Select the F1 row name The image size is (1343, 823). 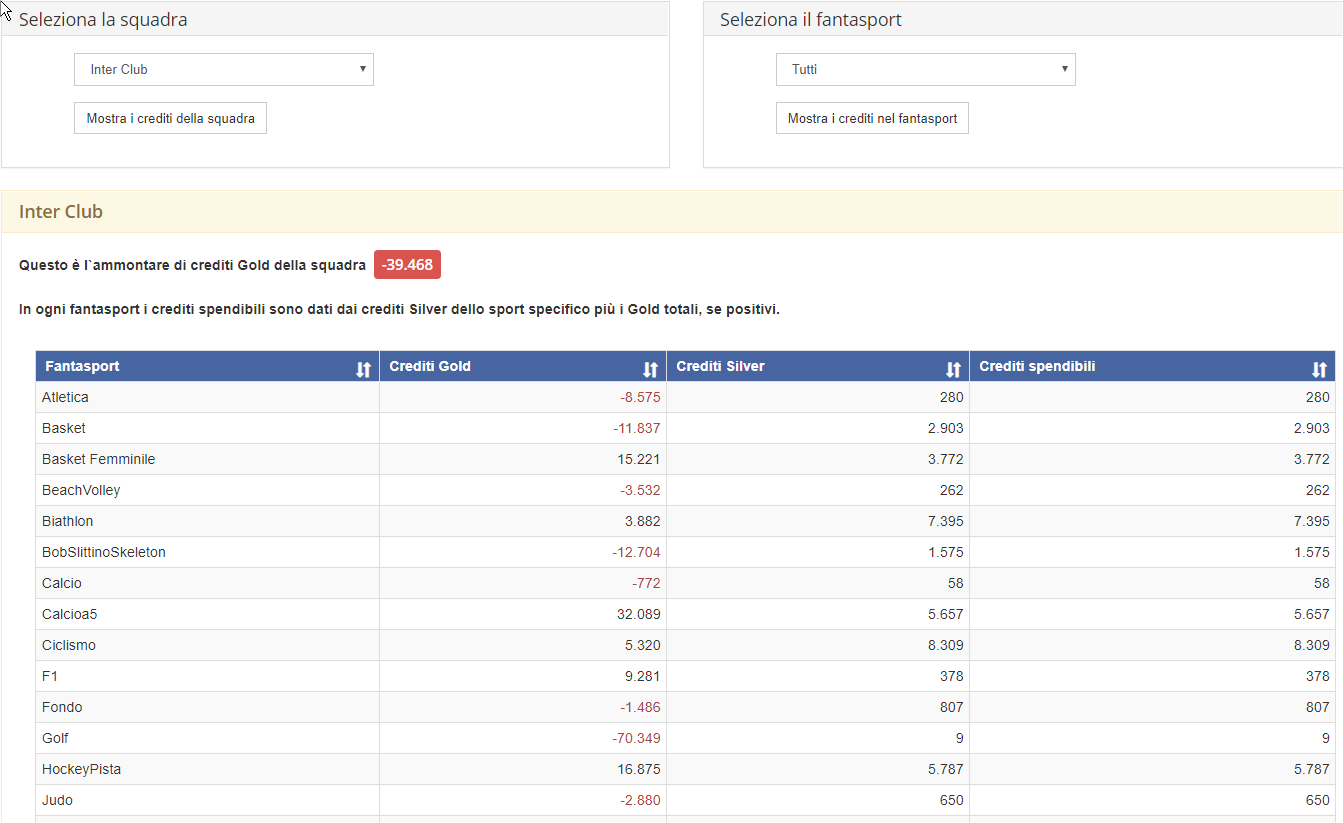click(50, 676)
